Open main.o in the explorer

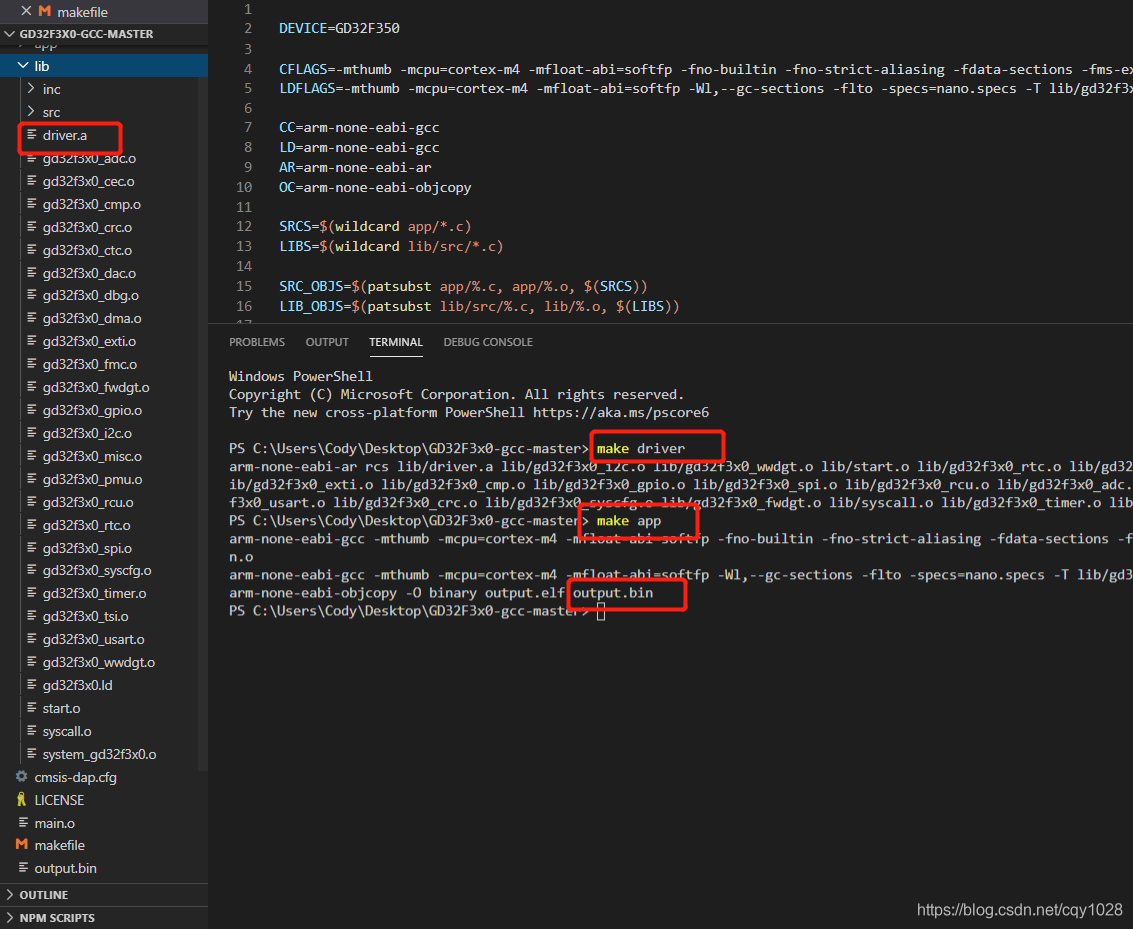(55, 823)
